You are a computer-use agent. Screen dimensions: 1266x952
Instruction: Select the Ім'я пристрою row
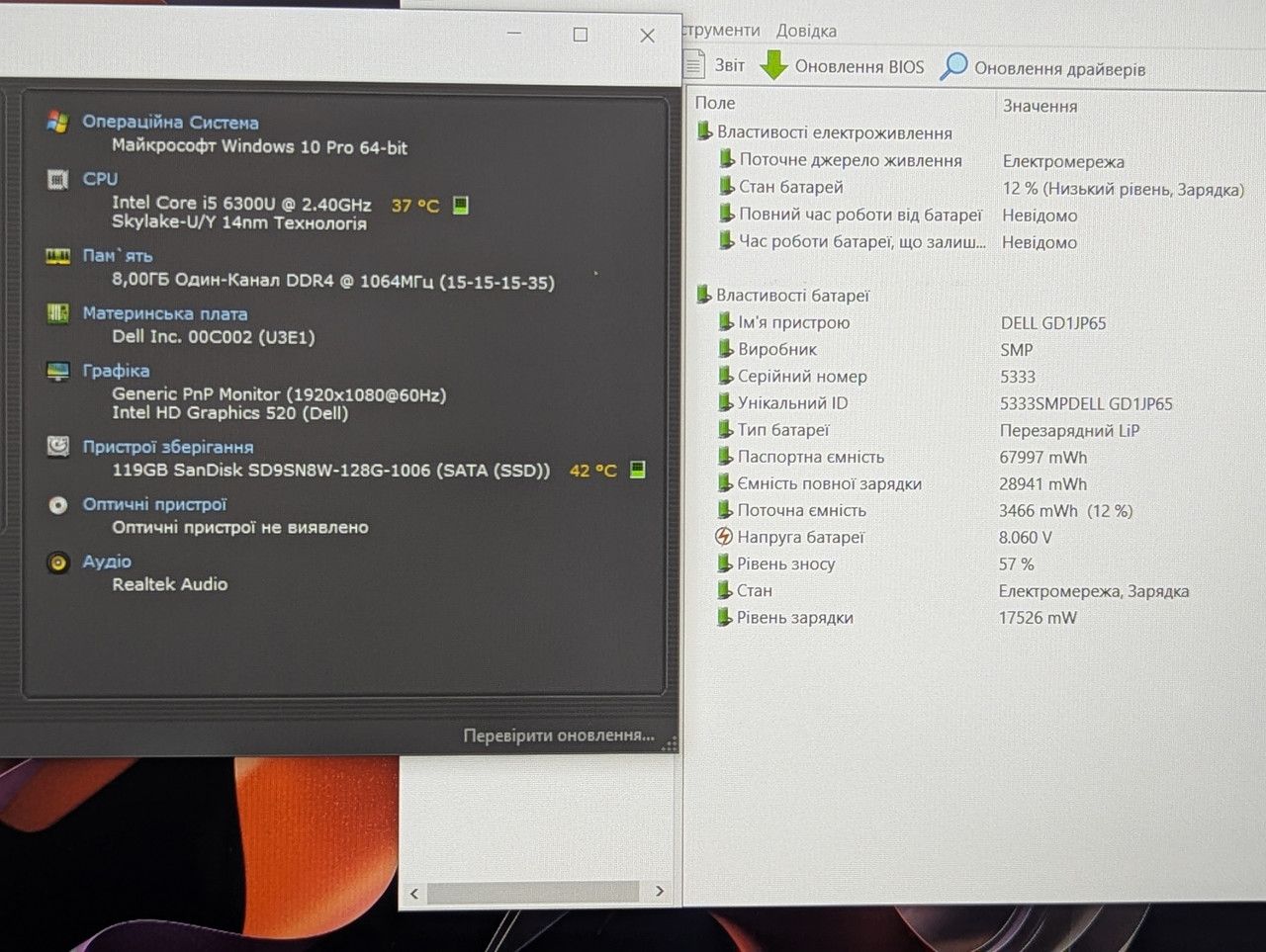[x=910, y=322]
